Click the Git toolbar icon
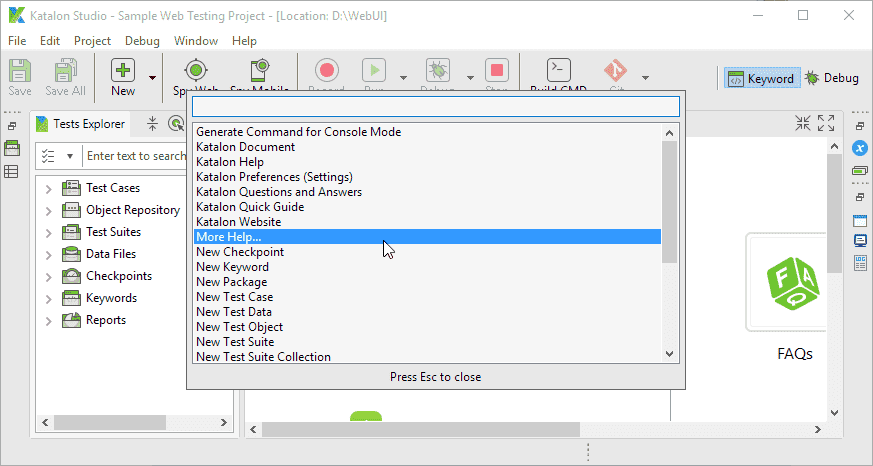873x466 pixels. click(x=615, y=72)
